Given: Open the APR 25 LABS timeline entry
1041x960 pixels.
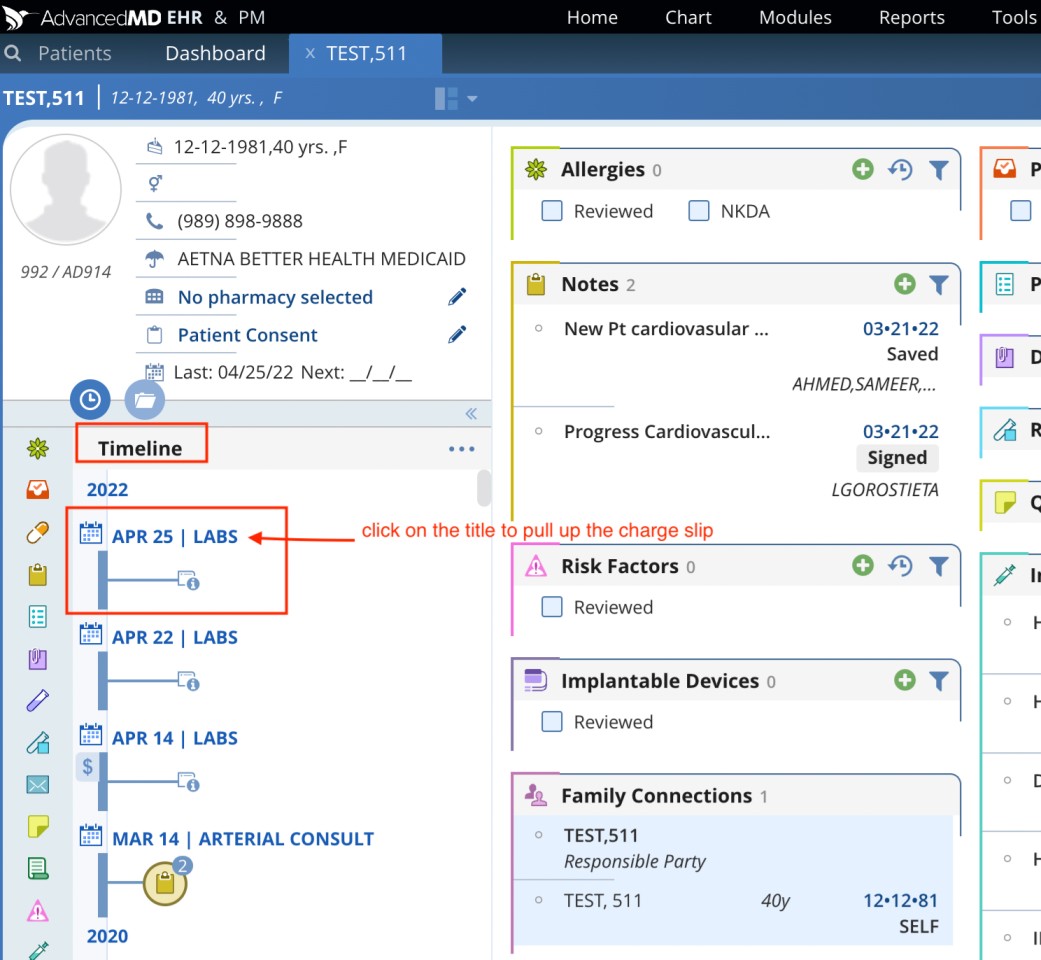Looking at the screenshot, I should point(176,536).
